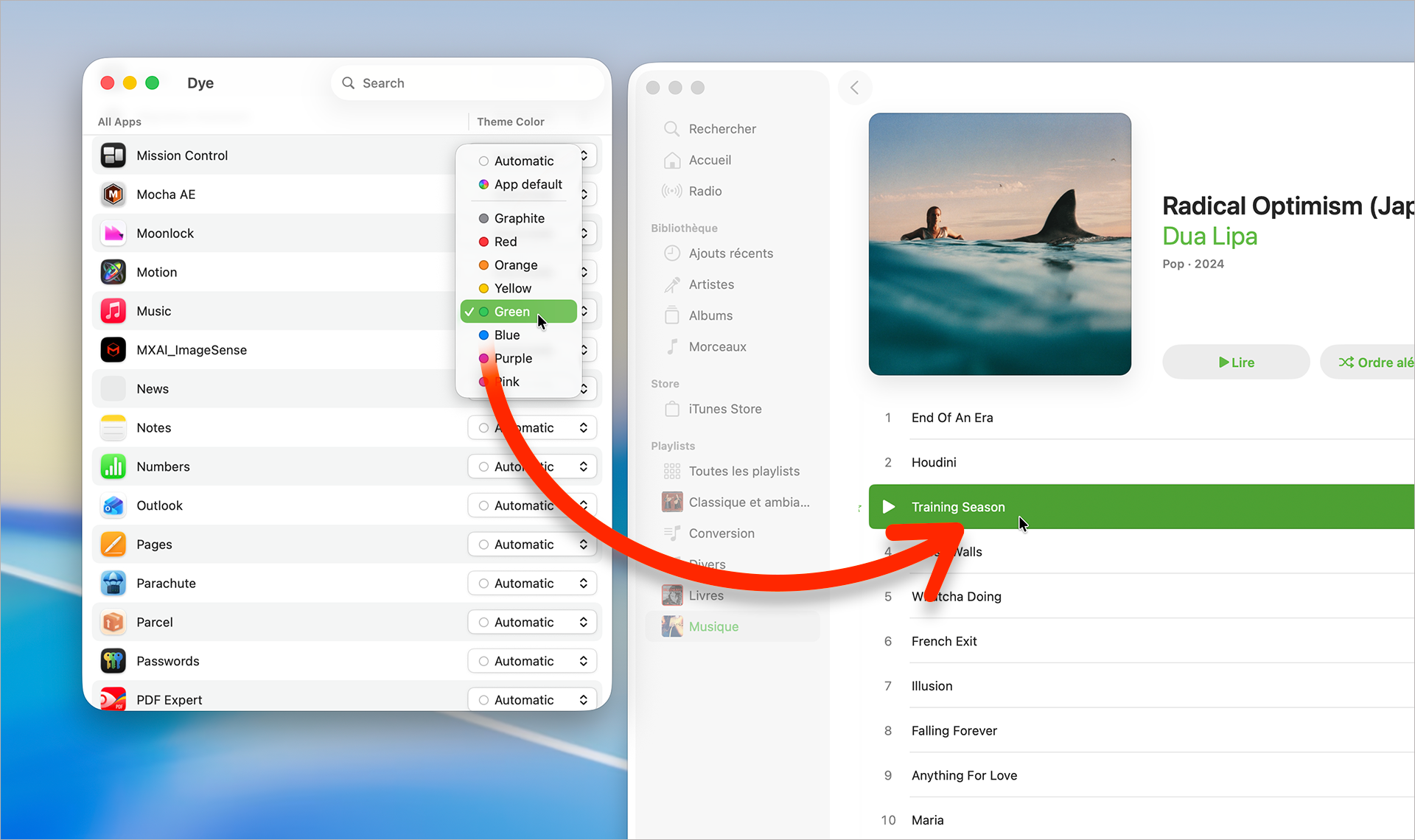Select the Automatic option in color menu
This screenshot has height=840, width=1415.
pos(523,161)
